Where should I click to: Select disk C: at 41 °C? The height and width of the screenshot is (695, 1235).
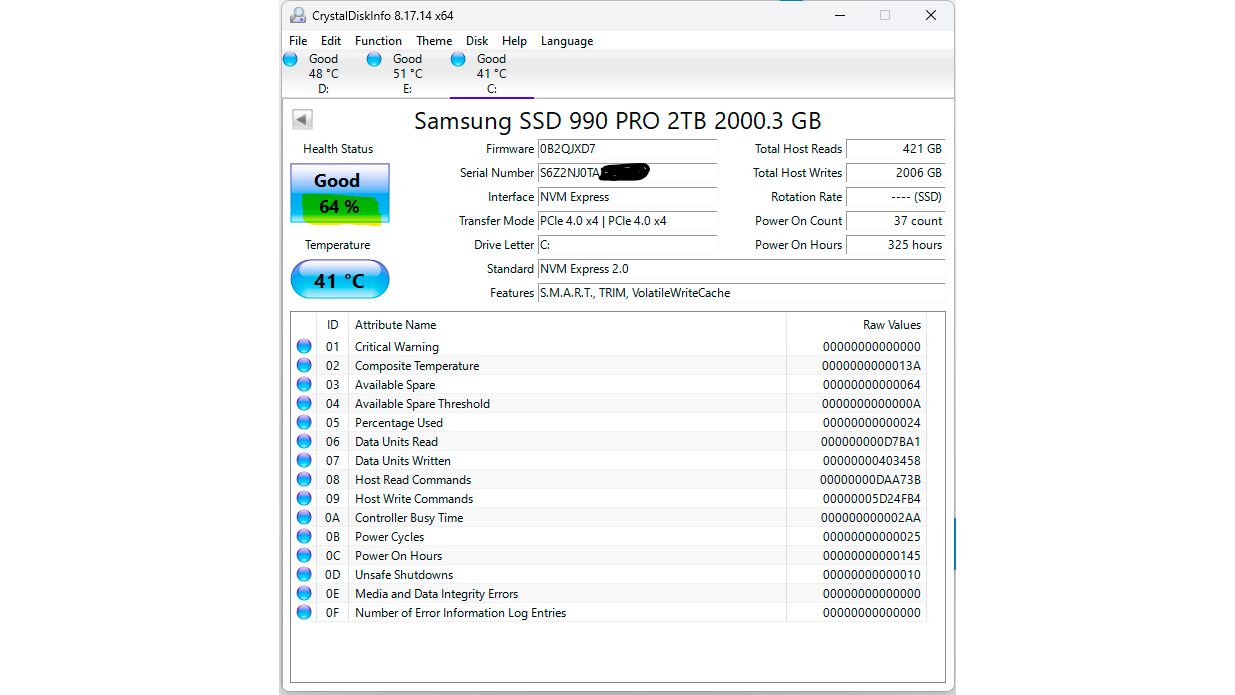click(x=491, y=74)
